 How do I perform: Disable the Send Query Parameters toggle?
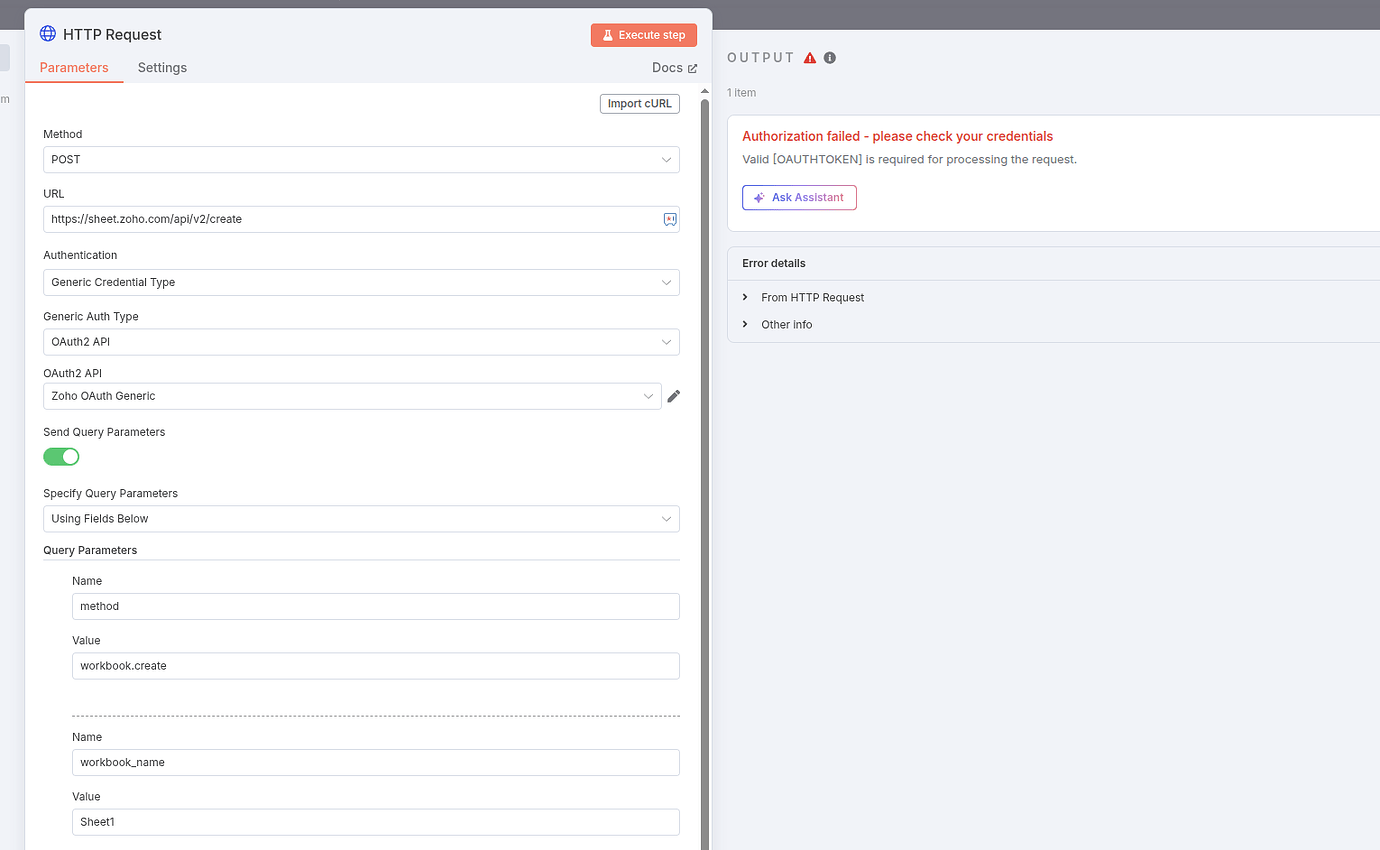[61, 456]
